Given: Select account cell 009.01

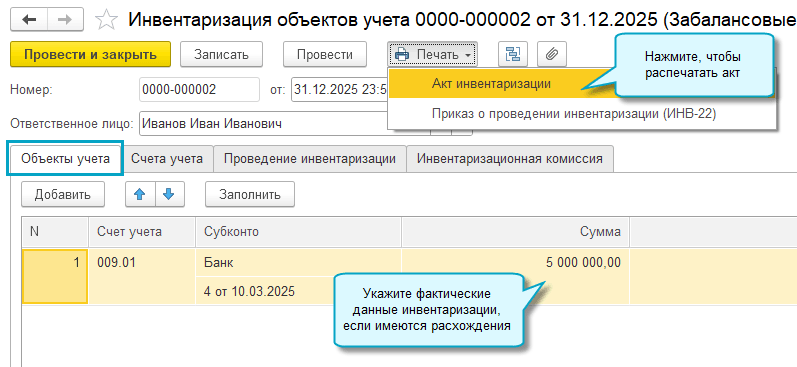Looking at the screenshot, I should click(142, 277).
